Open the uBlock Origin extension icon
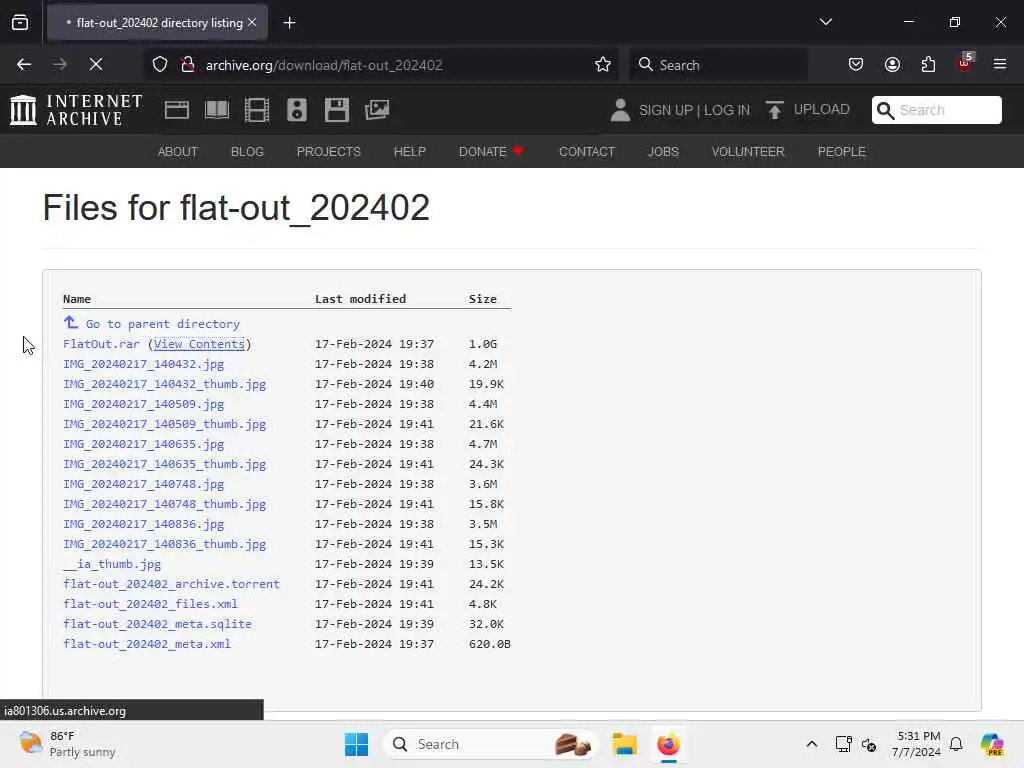Image resolution: width=1024 pixels, height=768 pixels. click(965, 63)
